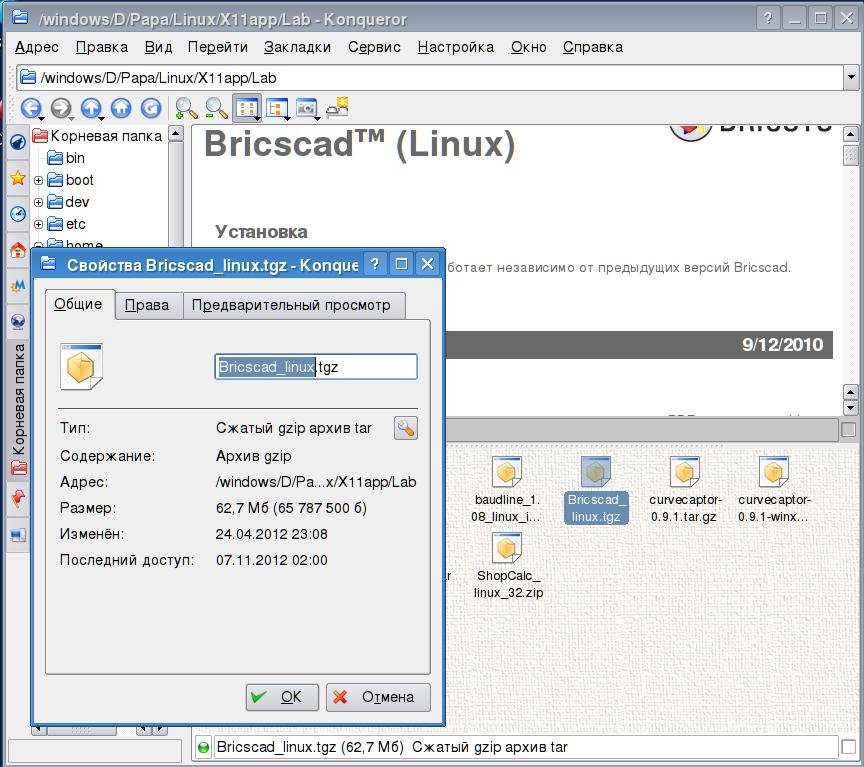Image resolution: width=864 pixels, height=767 pixels.
Task: Select Корневая папка root in the tree
Action: pyautogui.click(x=97, y=136)
